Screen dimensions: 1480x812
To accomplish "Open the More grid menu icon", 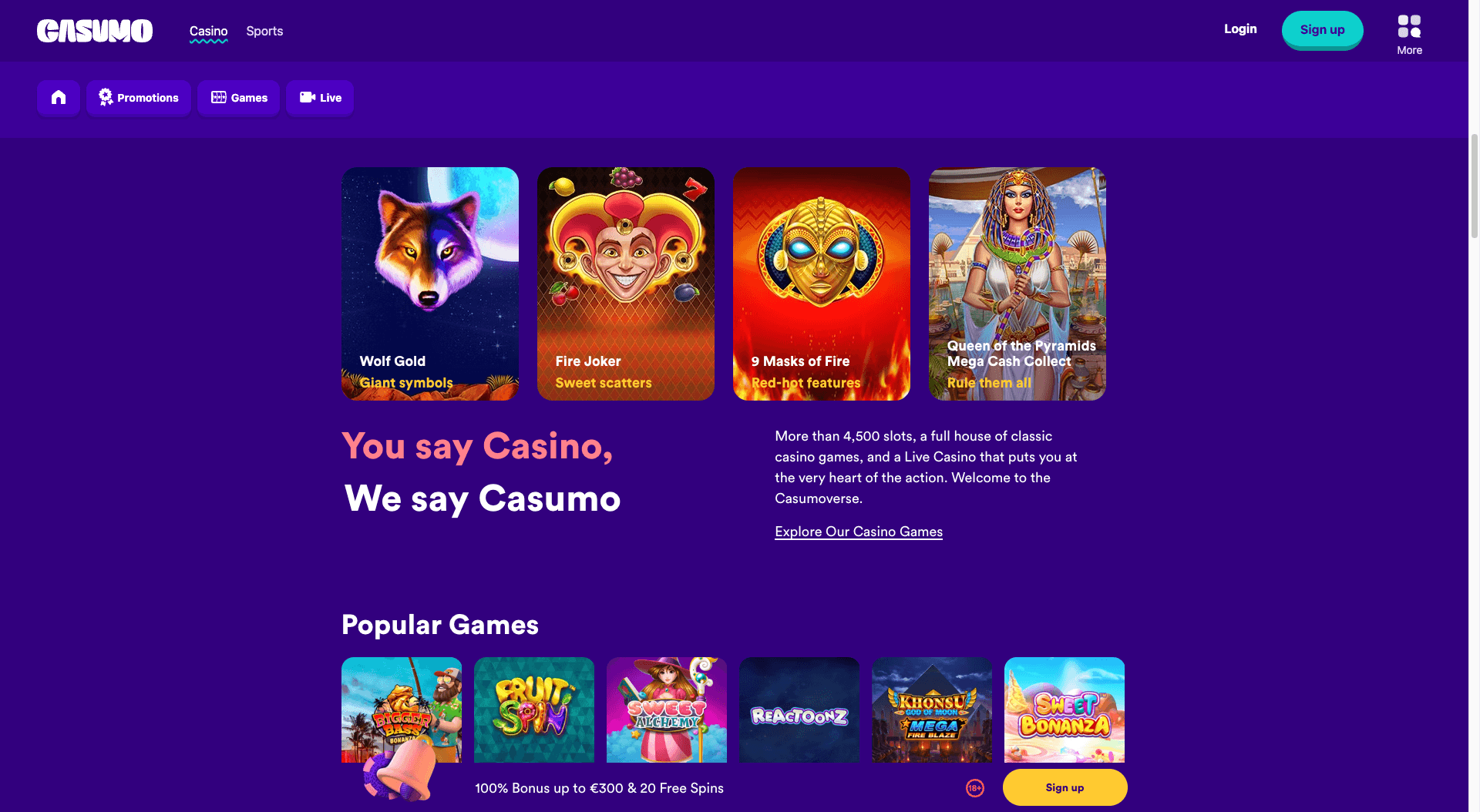I will [x=1409, y=27].
